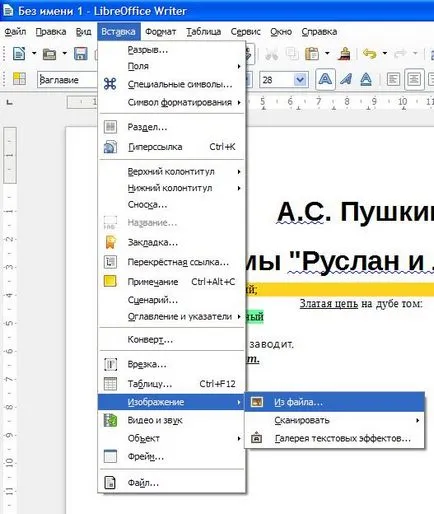This screenshot has width=434, height=514.
Task: Click the Undo arrow icon
Action: tap(369, 54)
